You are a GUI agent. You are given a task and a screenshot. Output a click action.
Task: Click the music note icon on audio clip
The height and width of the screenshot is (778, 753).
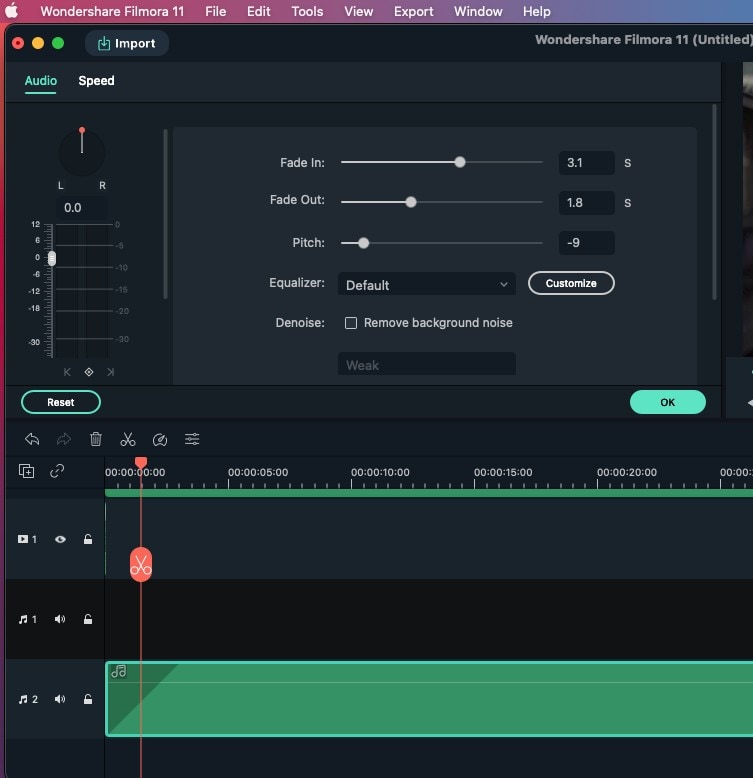pos(119,671)
